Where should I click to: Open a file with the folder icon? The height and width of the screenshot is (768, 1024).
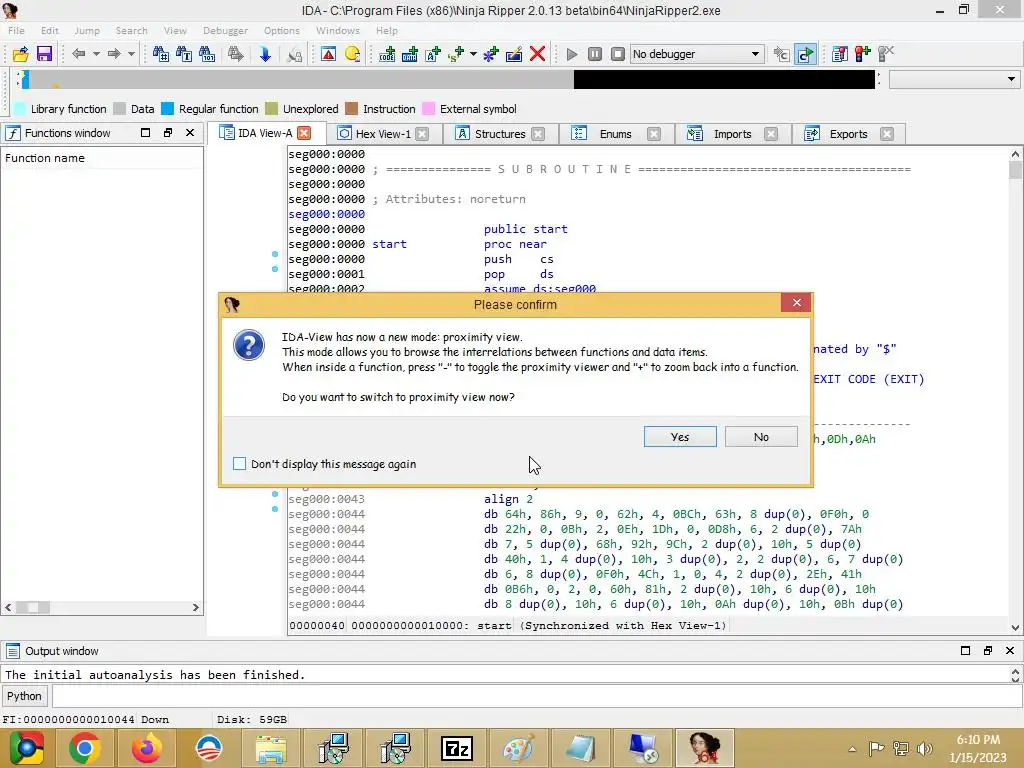coord(20,54)
